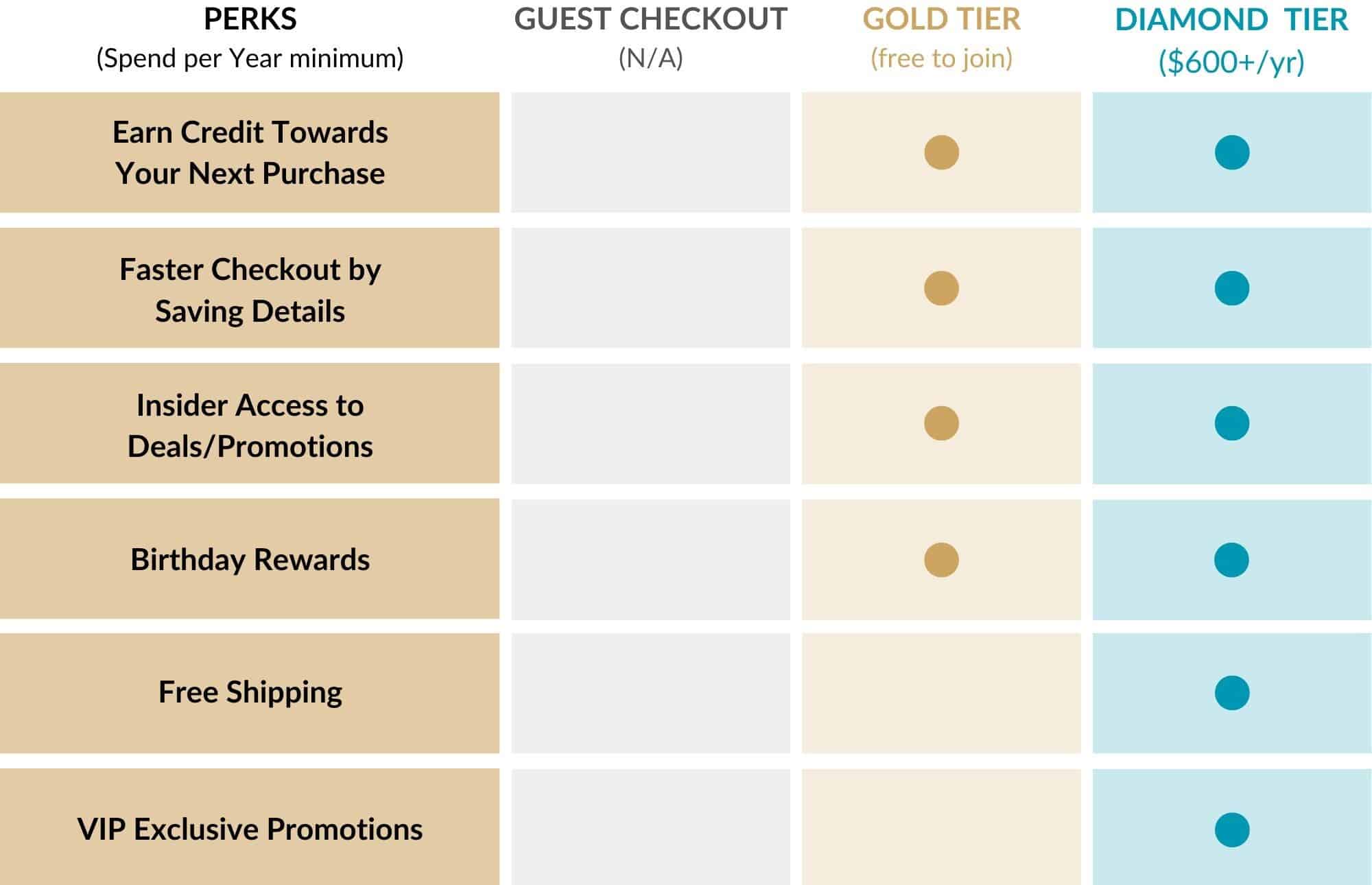This screenshot has height=885, width=1372.
Task: Select the GUEST CHECKOUT column heading
Action: click(650, 19)
